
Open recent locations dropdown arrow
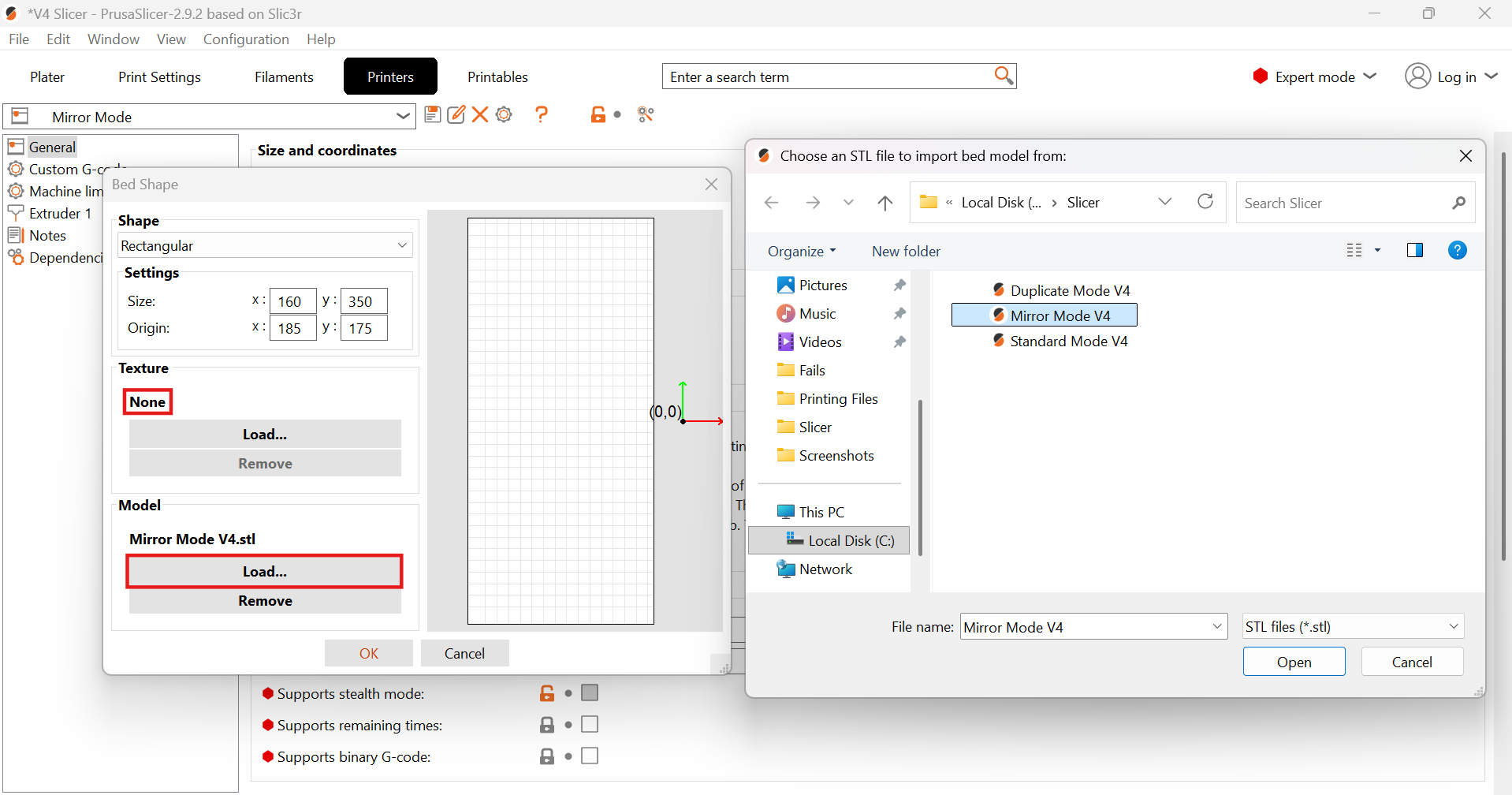(848, 203)
